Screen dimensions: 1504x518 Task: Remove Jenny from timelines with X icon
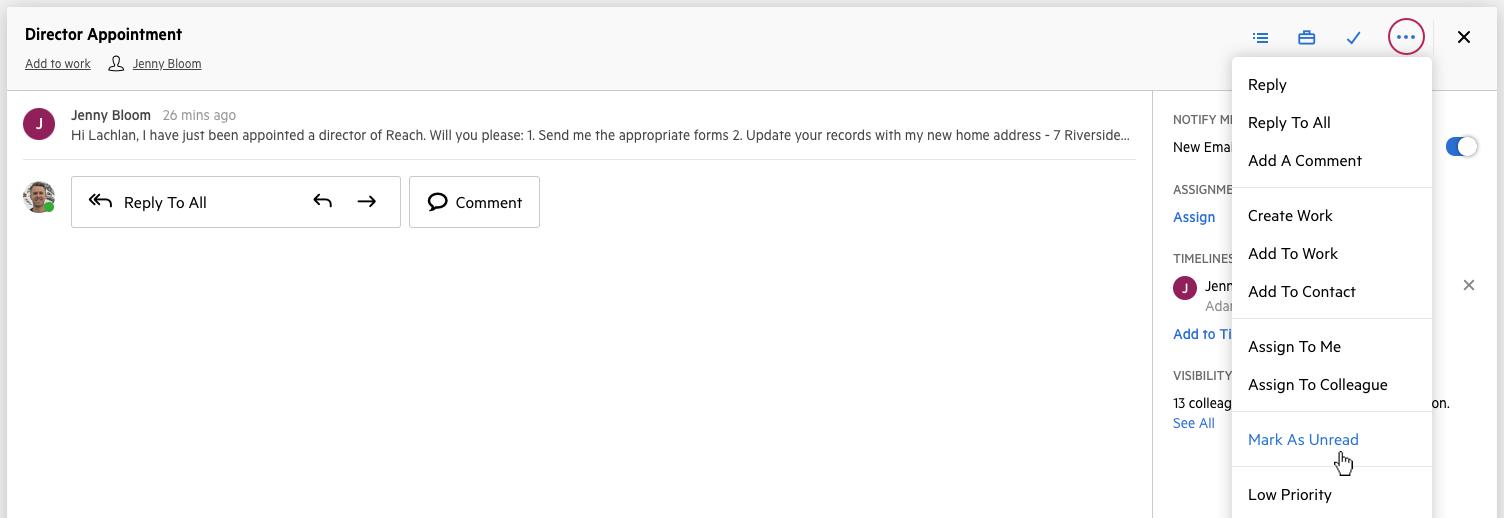(1468, 286)
